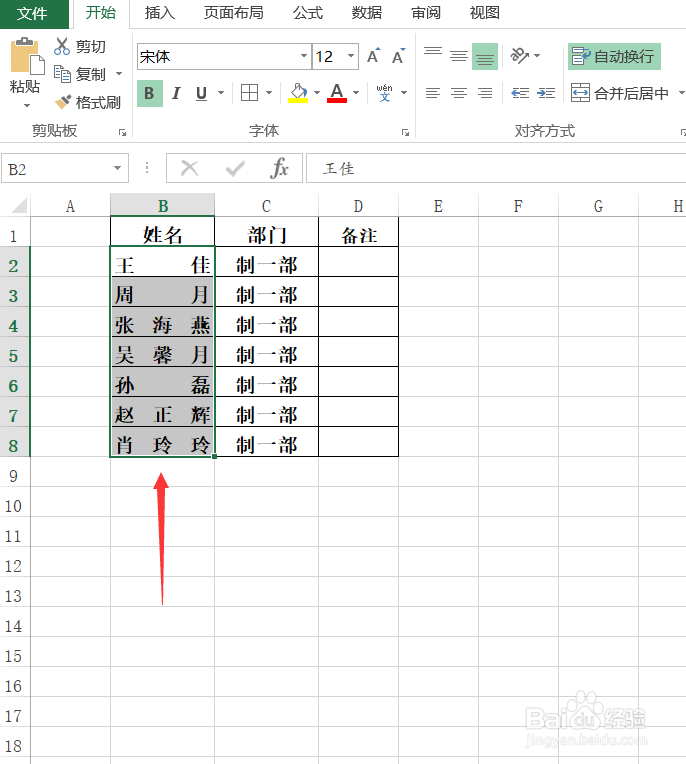Click the select-all corner triangle
The image size is (686, 764).
coord(19,206)
